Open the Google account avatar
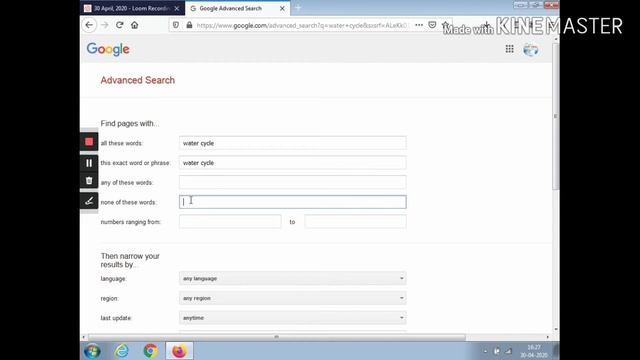This screenshot has width=640, height=360. click(x=531, y=49)
